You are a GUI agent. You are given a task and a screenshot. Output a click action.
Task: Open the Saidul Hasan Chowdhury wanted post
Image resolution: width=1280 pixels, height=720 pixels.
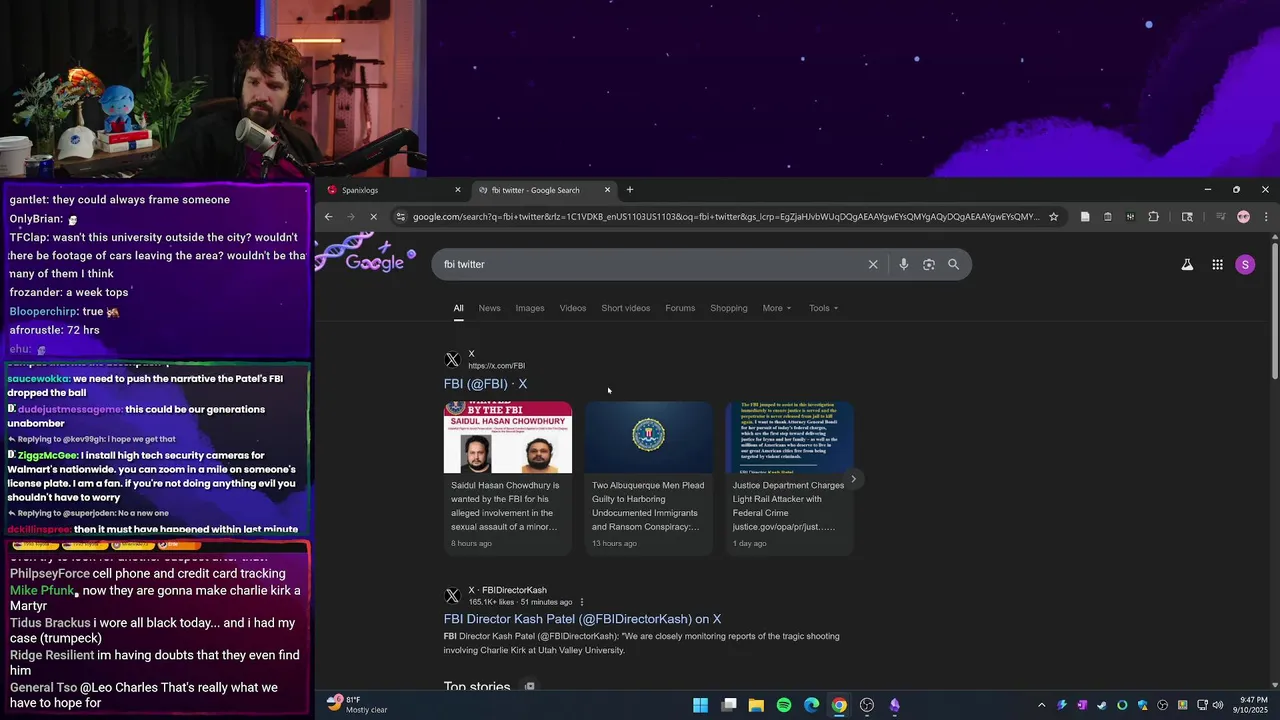click(508, 478)
